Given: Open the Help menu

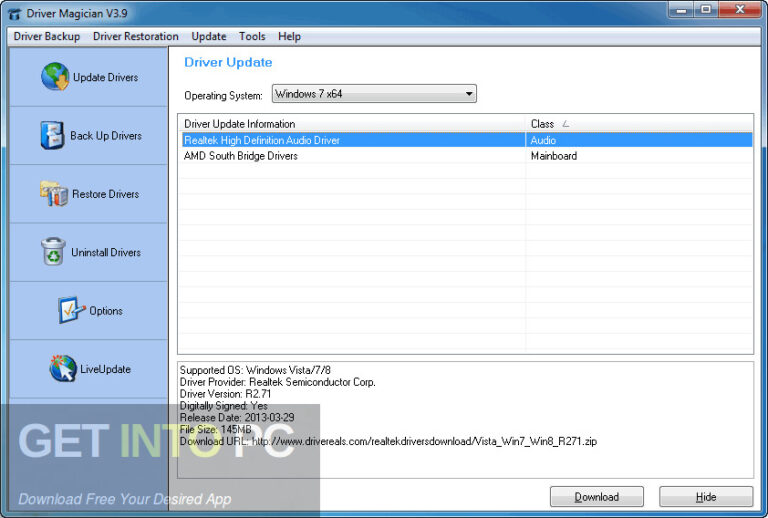Looking at the screenshot, I should click(289, 36).
